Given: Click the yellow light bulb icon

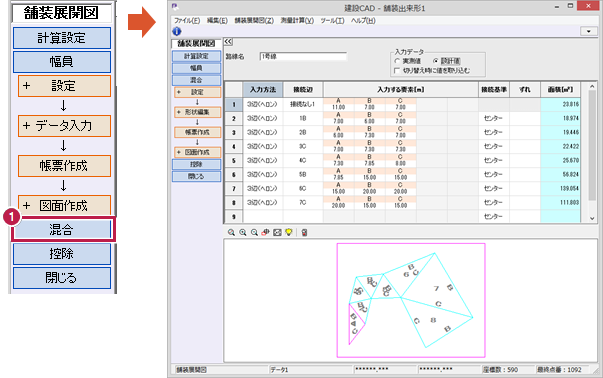Looking at the screenshot, I should click(x=288, y=232).
